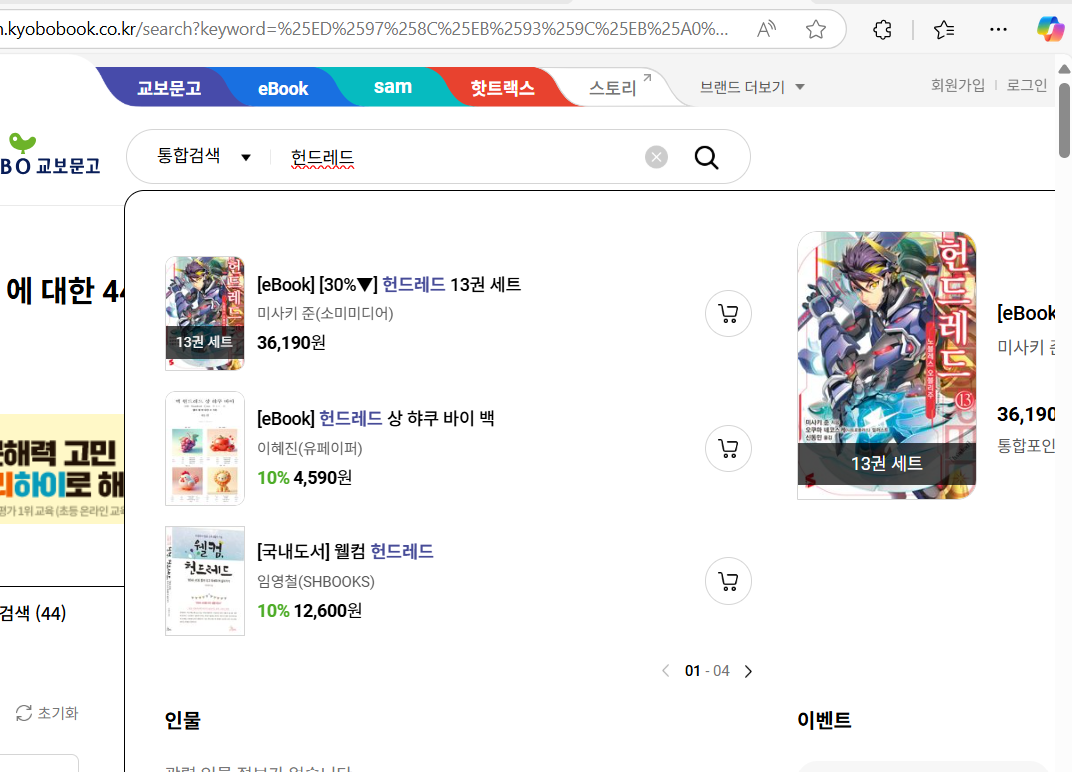The height and width of the screenshot is (772, 1072).
Task: Open the 통합검색 search scope dropdown
Action: (204, 157)
